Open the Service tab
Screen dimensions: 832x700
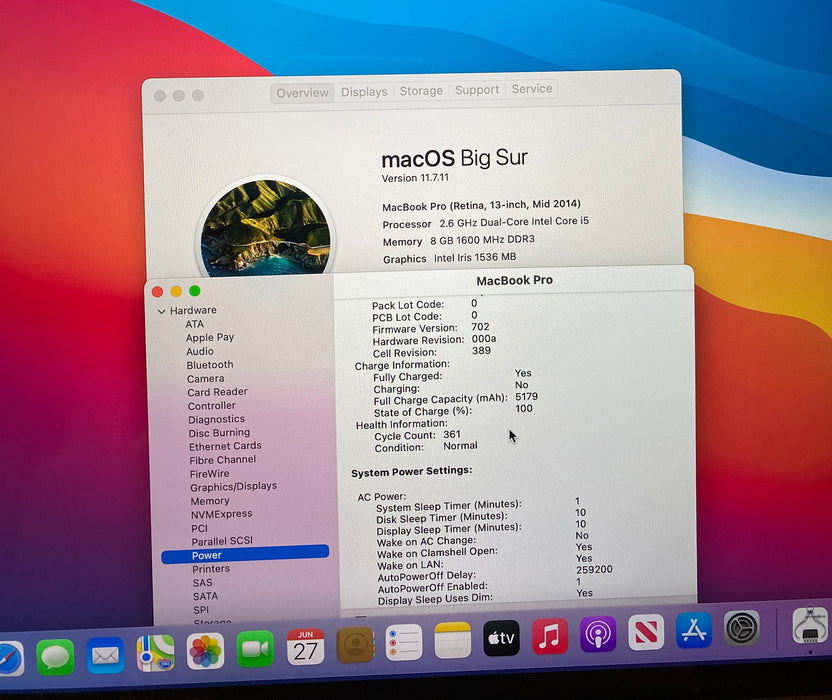[x=532, y=89]
